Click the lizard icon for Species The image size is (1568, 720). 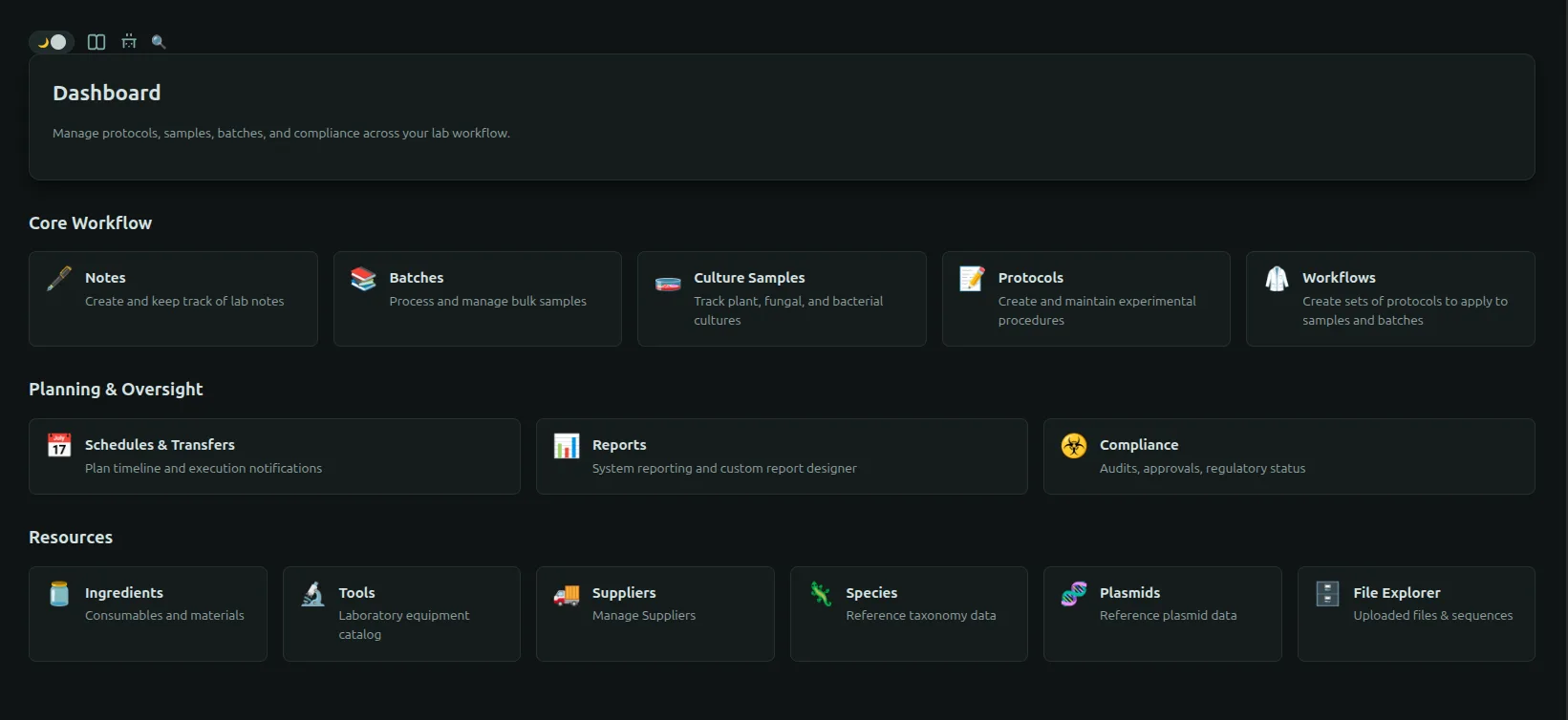[x=821, y=594]
